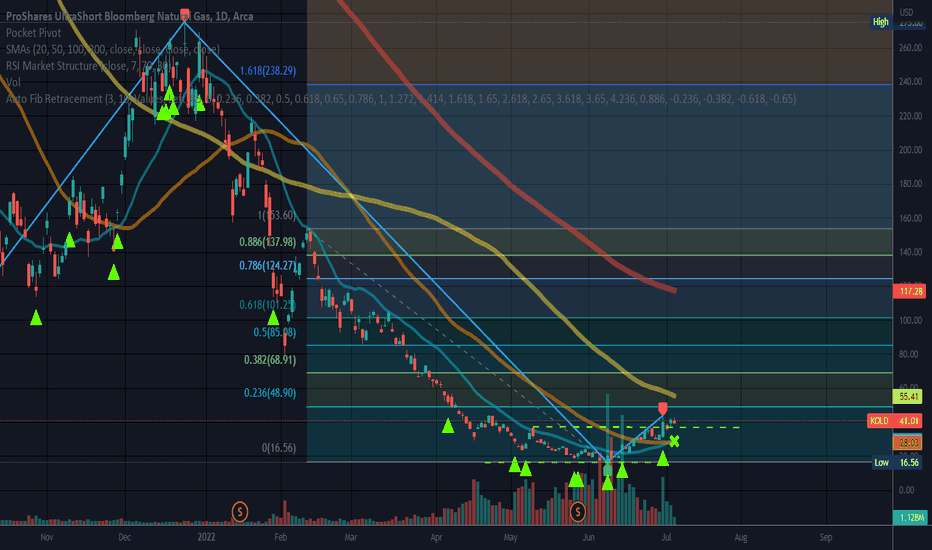Click Aug on the time axis
Viewport: 932px width, 550px height.
(x=741, y=538)
